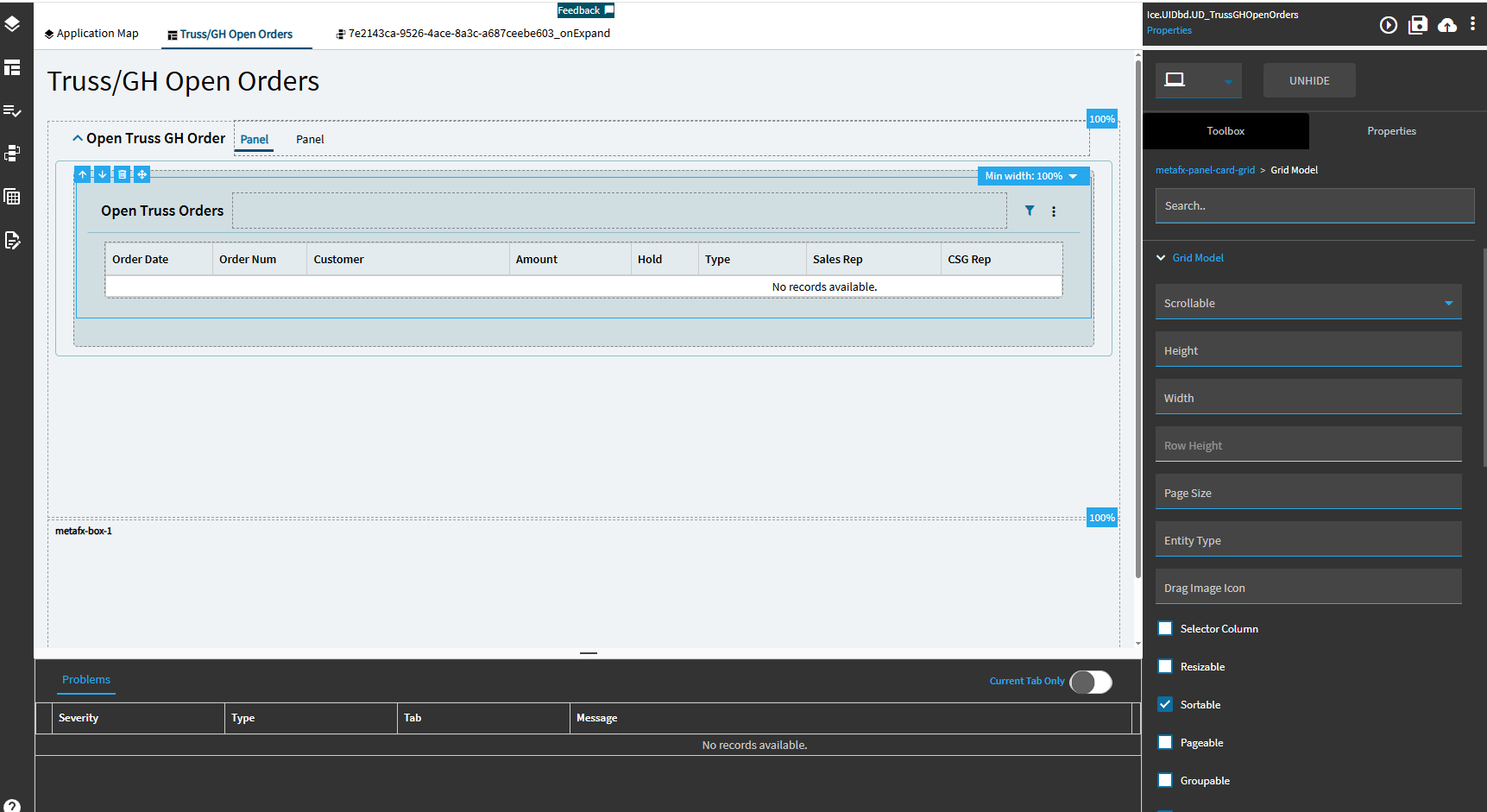Focus the Height field
The width and height of the screenshot is (1487, 812).
click(1308, 349)
